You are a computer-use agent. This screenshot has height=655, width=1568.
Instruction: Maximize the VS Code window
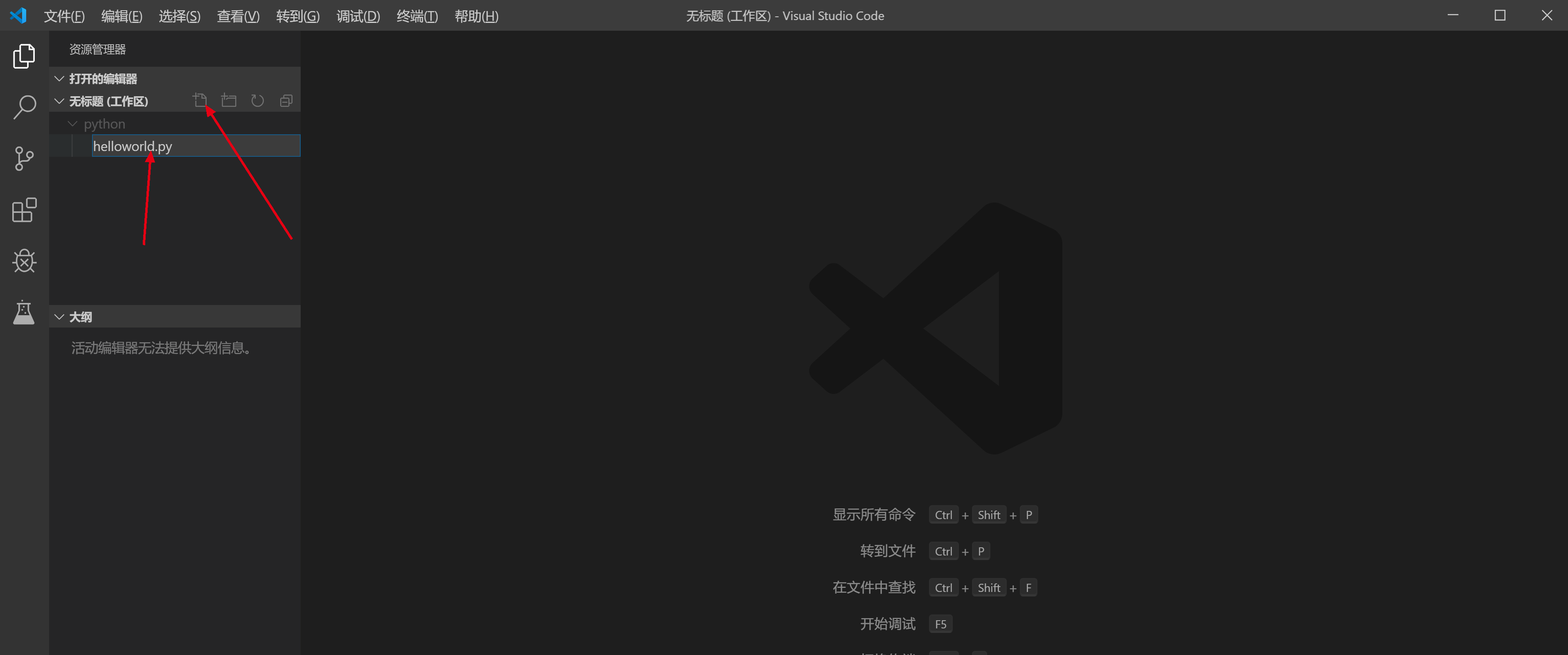click(1500, 15)
